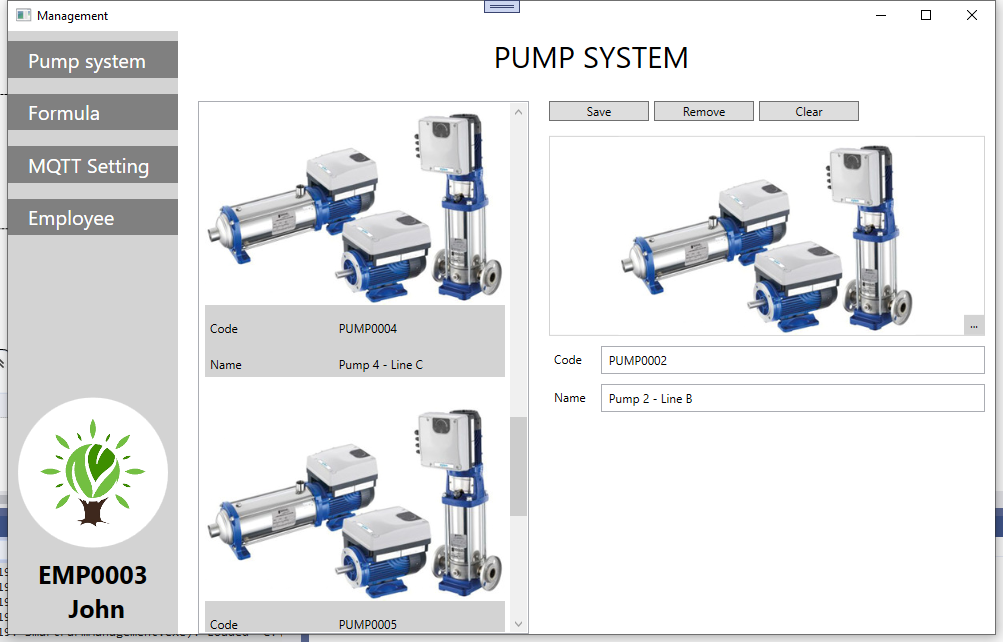
Task: Click the PUMP SYSTEM heading
Action: tap(591, 58)
